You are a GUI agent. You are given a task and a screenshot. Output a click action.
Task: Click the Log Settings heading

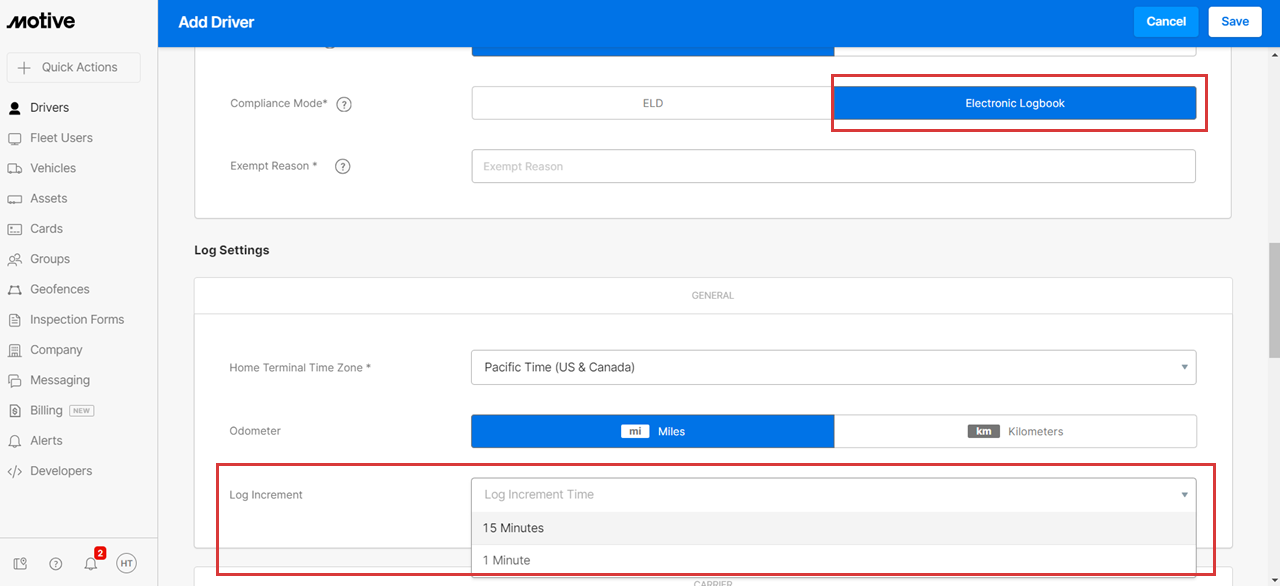coord(231,250)
